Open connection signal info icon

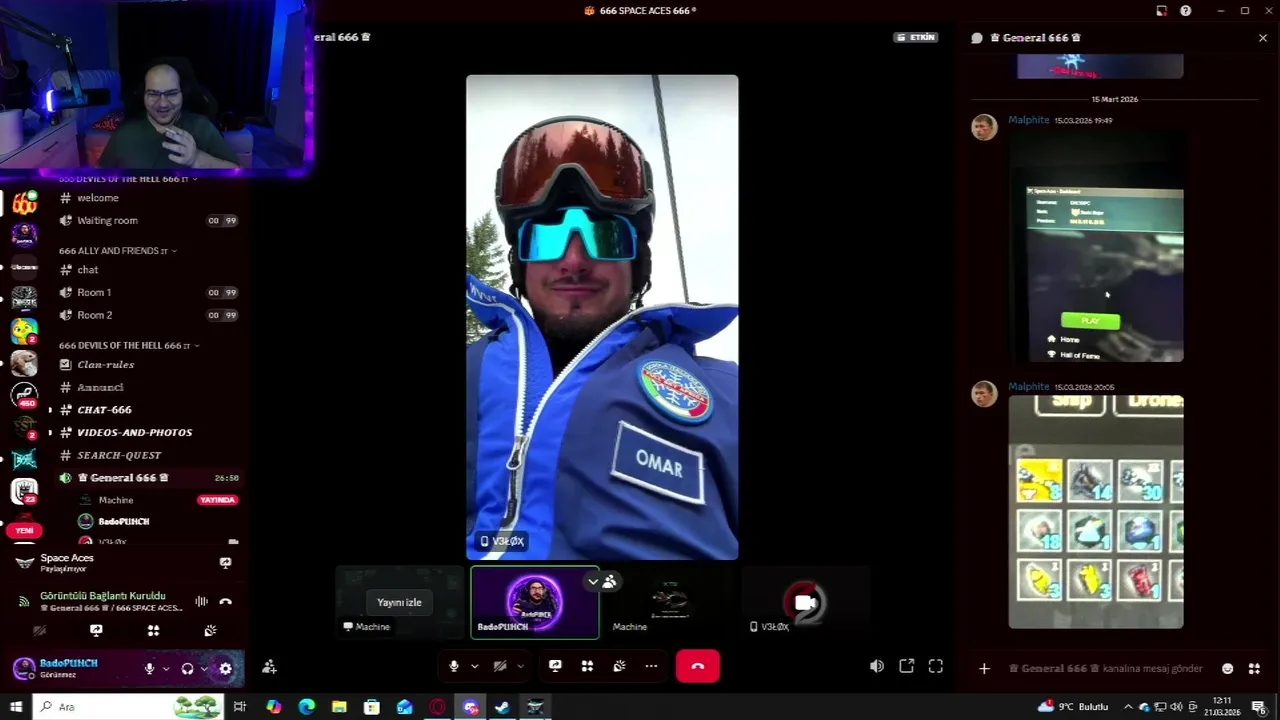[x=23, y=601]
